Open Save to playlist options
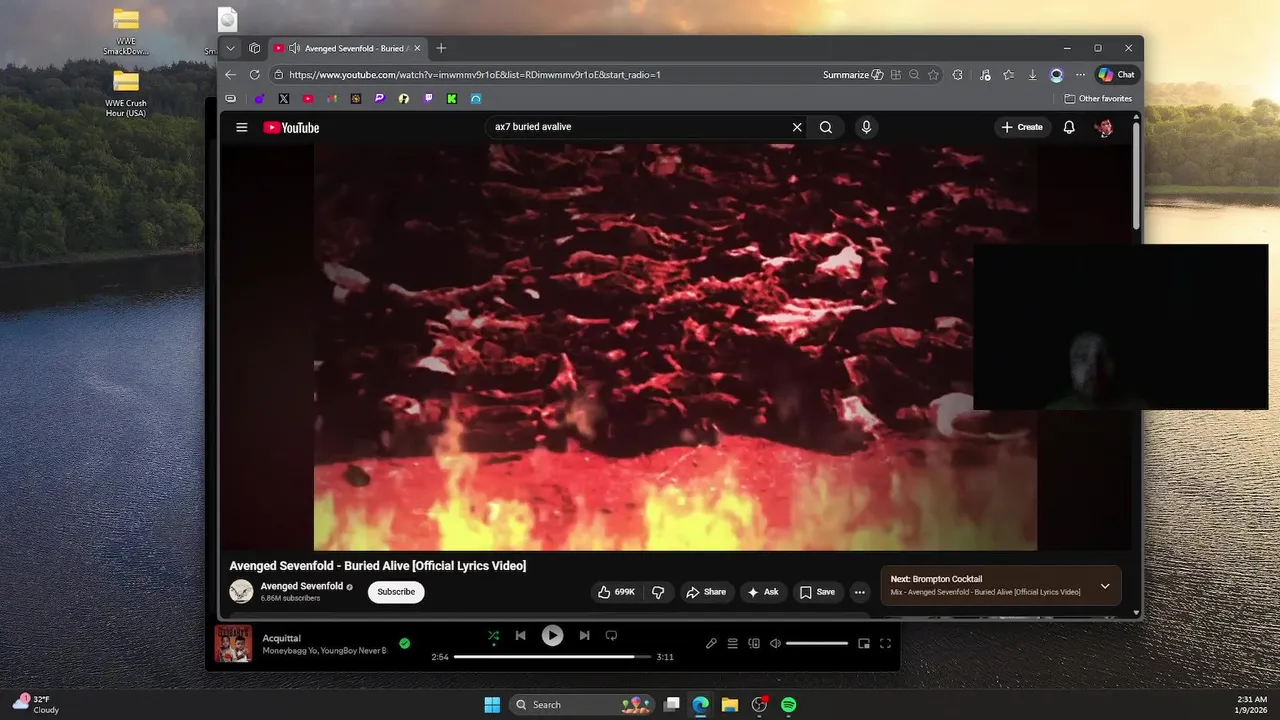Screen dimensions: 1280x720 click(x=817, y=592)
